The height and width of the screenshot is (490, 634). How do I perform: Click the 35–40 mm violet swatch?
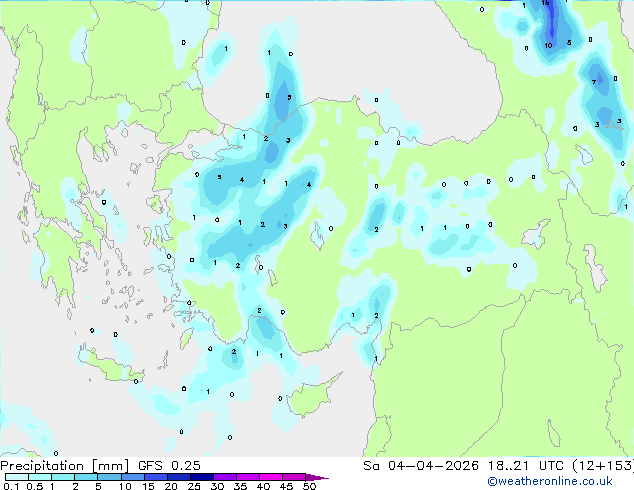(247, 477)
